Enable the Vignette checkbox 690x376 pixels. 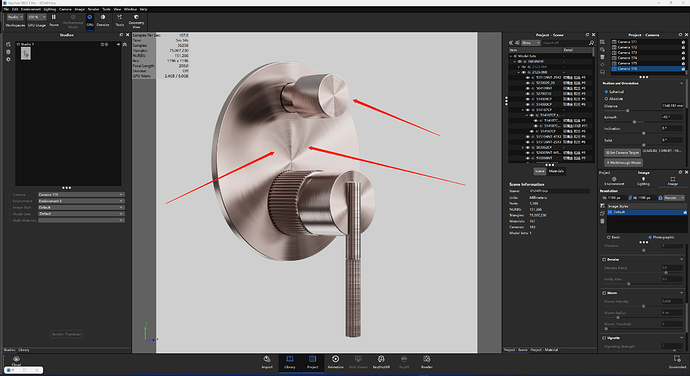(604, 338)
